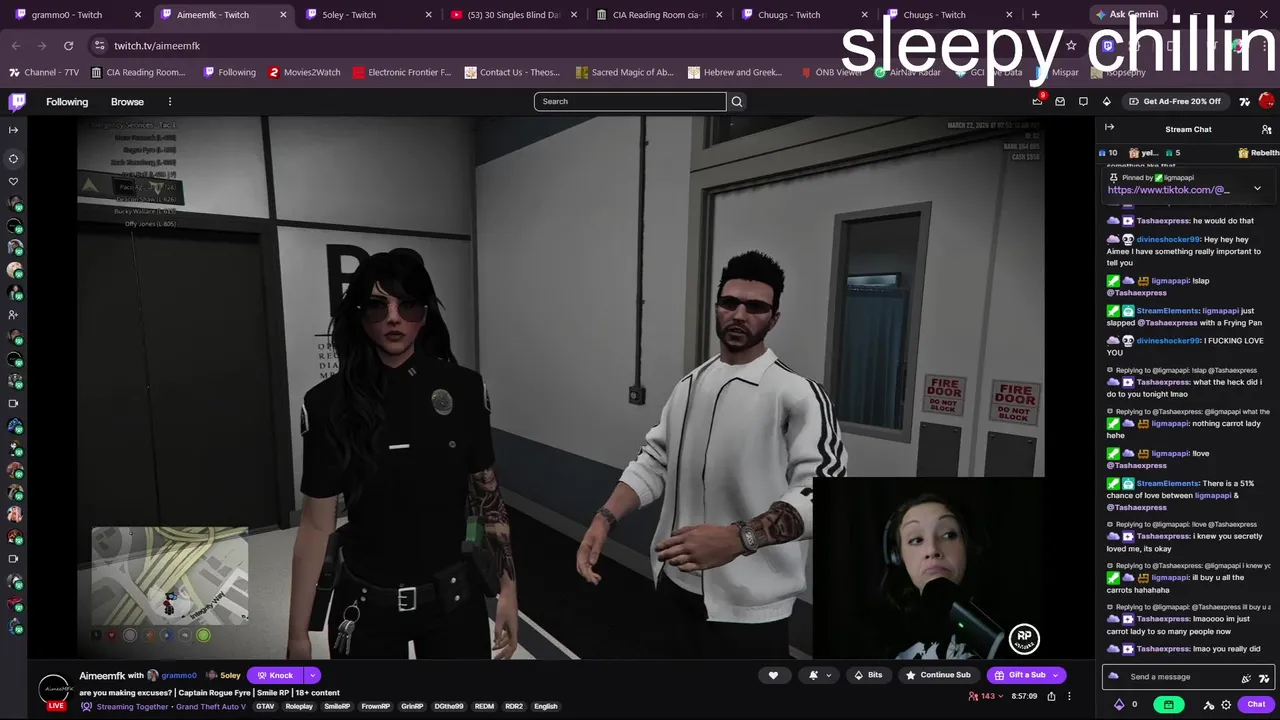1280x720 pixels.
Task: Open the dropdown arrow beside Knock
Action: coord(312,675)
